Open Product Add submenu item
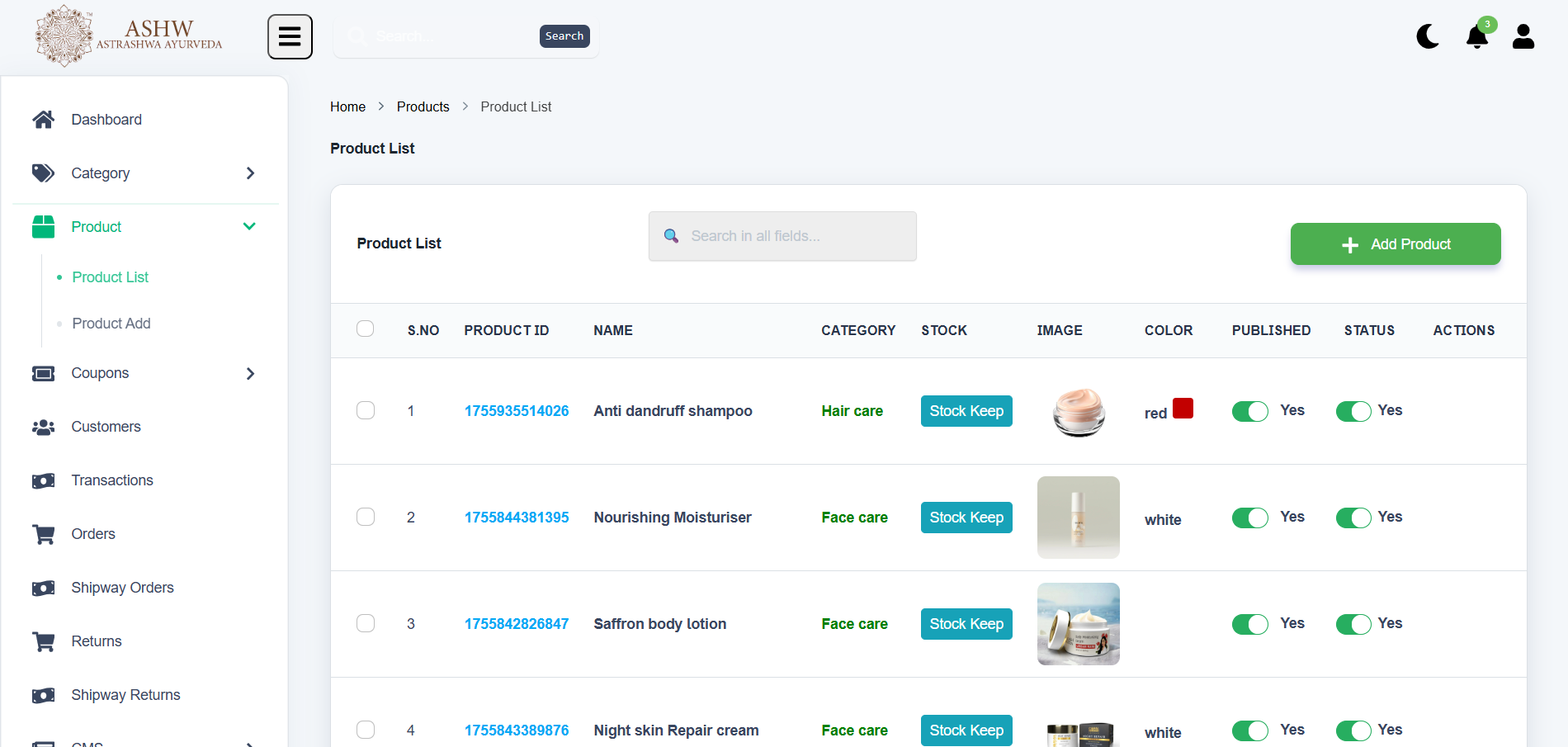1568x747 pixels. pyautogui.click(x=111, y=324)
